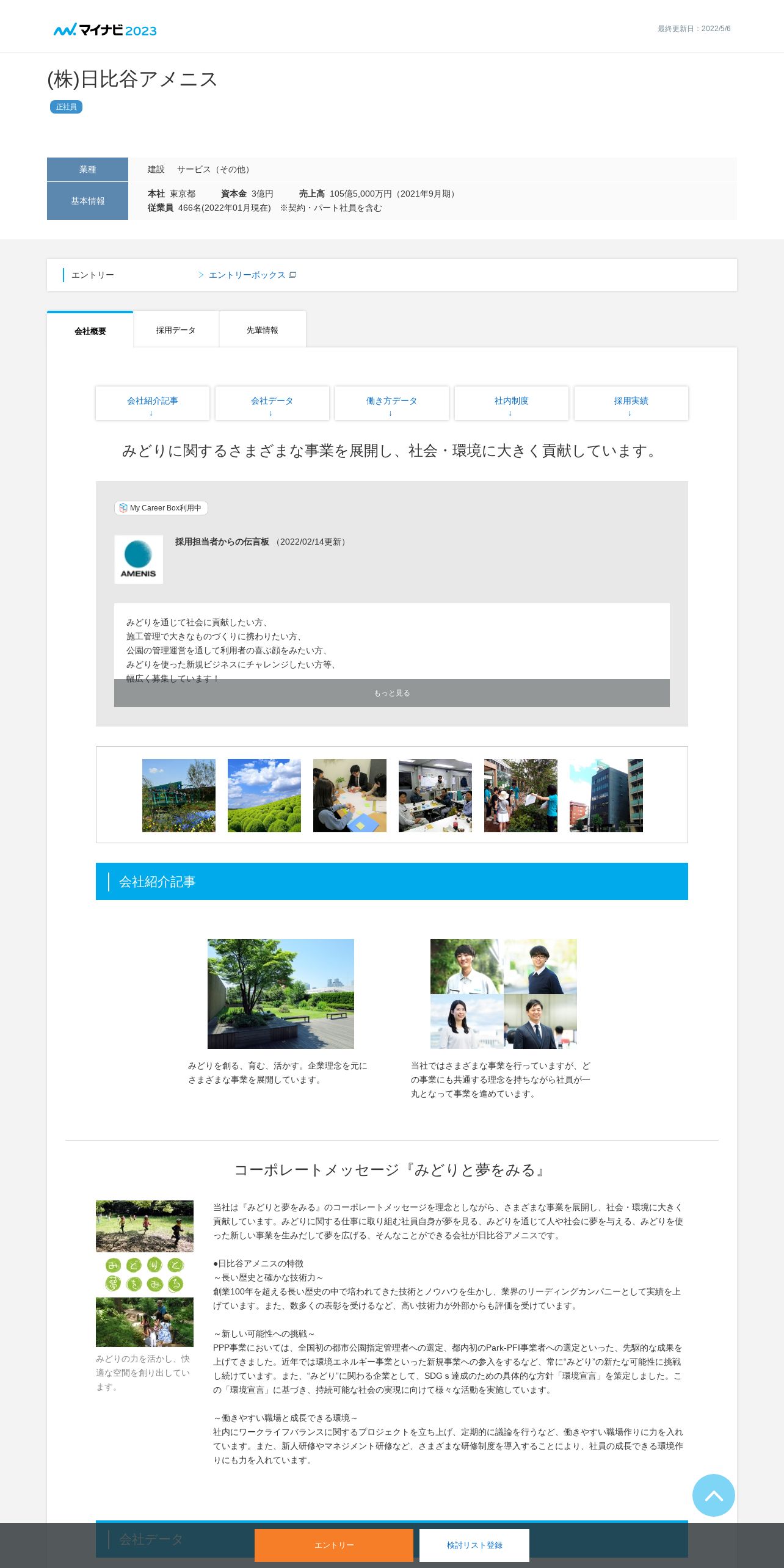Click the orange エントリー button
Viewport: 784px width, 1568px height.
(334, 1545)
